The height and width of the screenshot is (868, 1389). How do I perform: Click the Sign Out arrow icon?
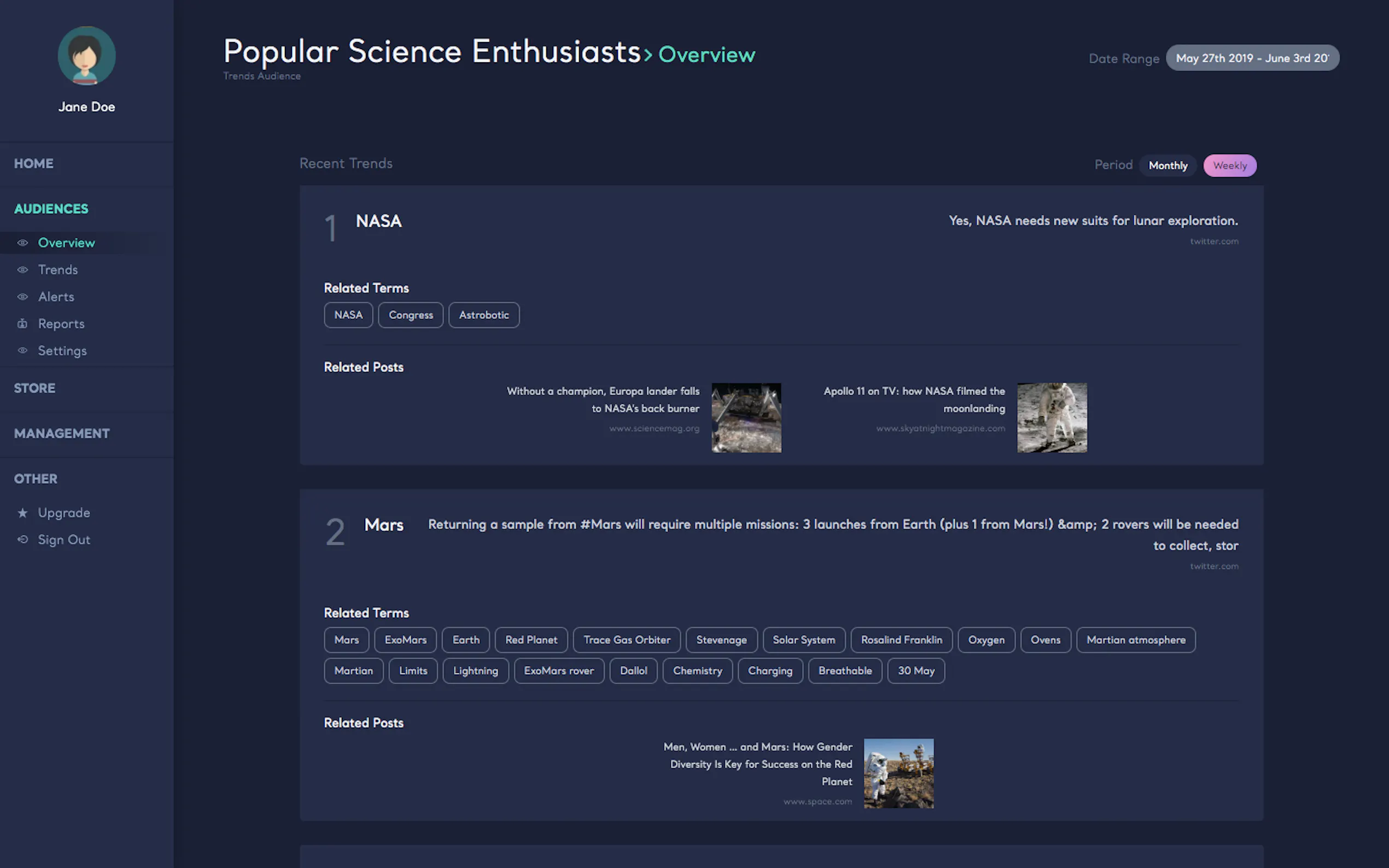click(x=22, y=539)
